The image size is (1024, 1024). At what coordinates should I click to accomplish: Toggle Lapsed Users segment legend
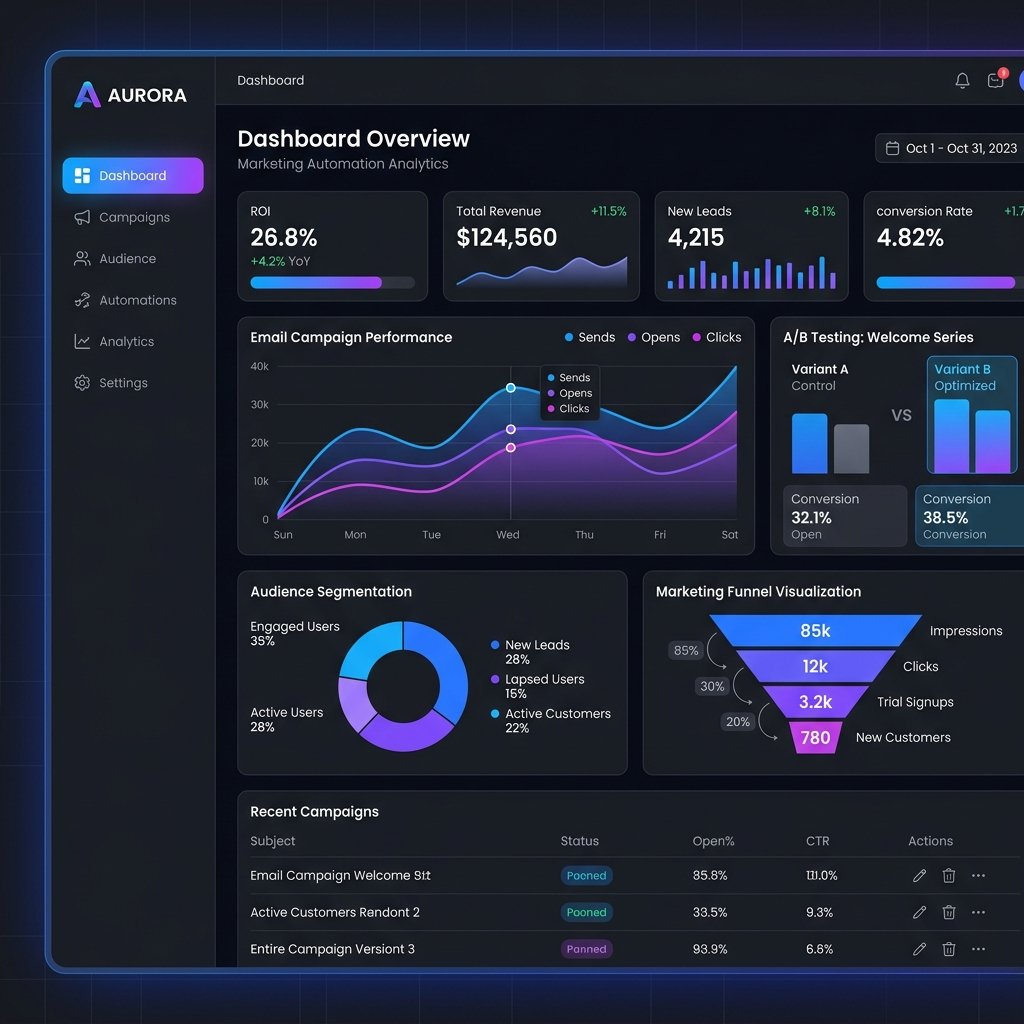[x=537, y=686]
